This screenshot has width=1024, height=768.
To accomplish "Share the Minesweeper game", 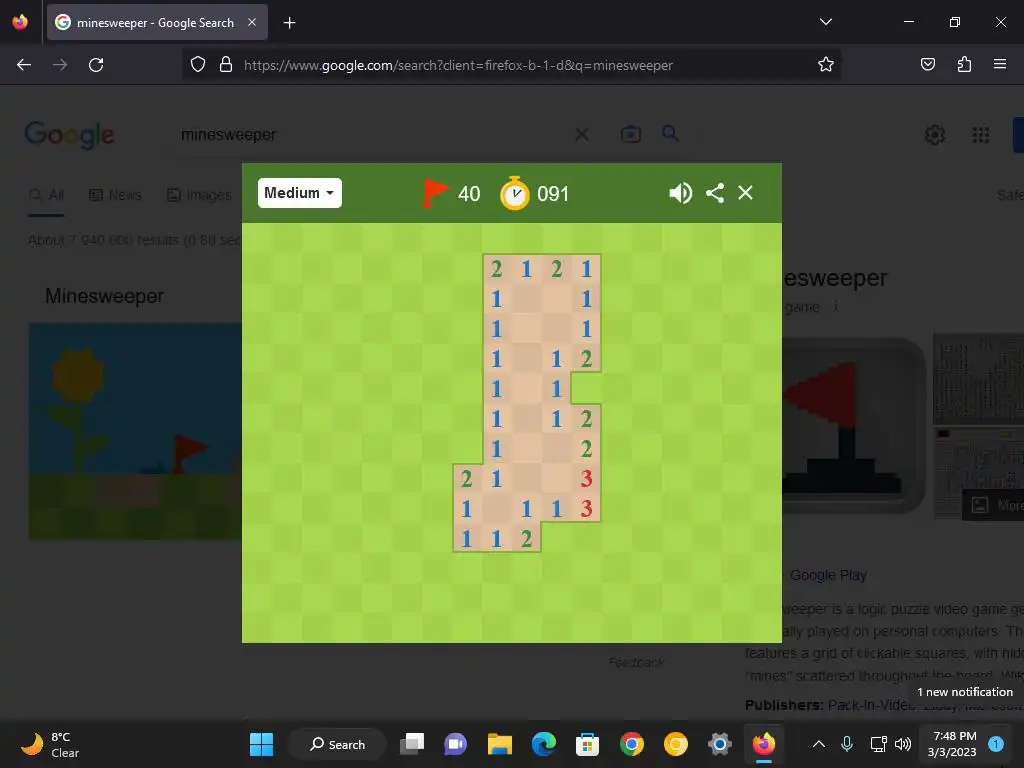I will coord(715,193).
